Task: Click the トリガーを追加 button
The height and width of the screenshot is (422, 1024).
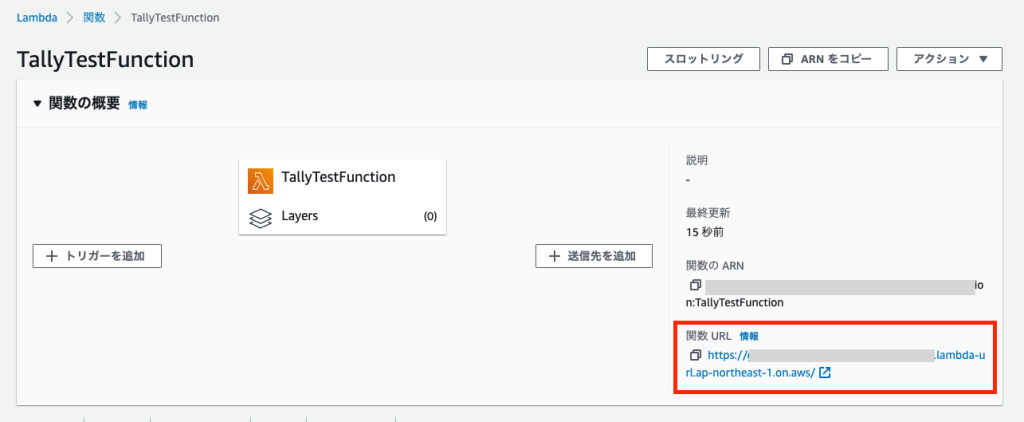Action: pos(97,256)
